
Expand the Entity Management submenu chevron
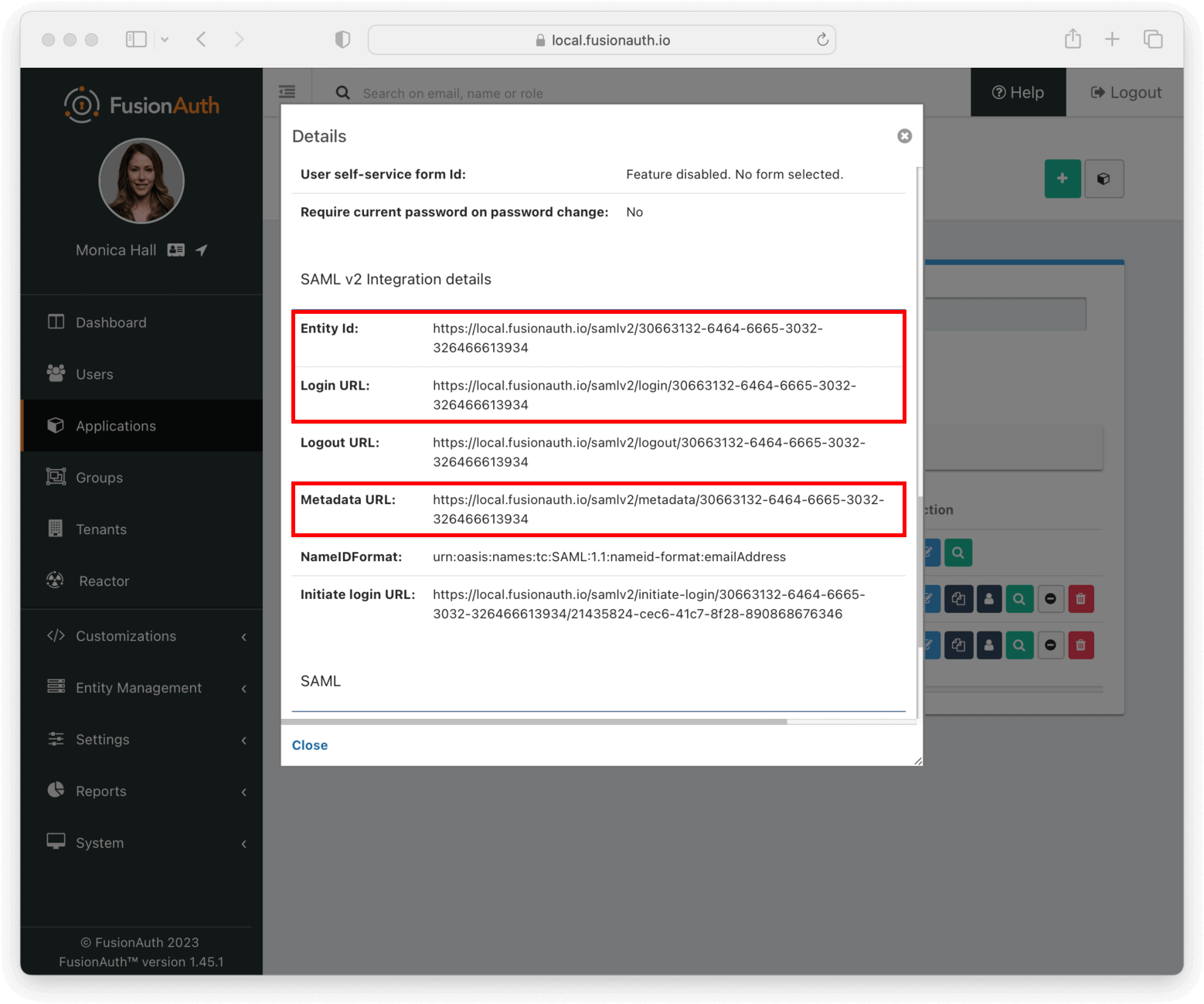click(244, 689)
